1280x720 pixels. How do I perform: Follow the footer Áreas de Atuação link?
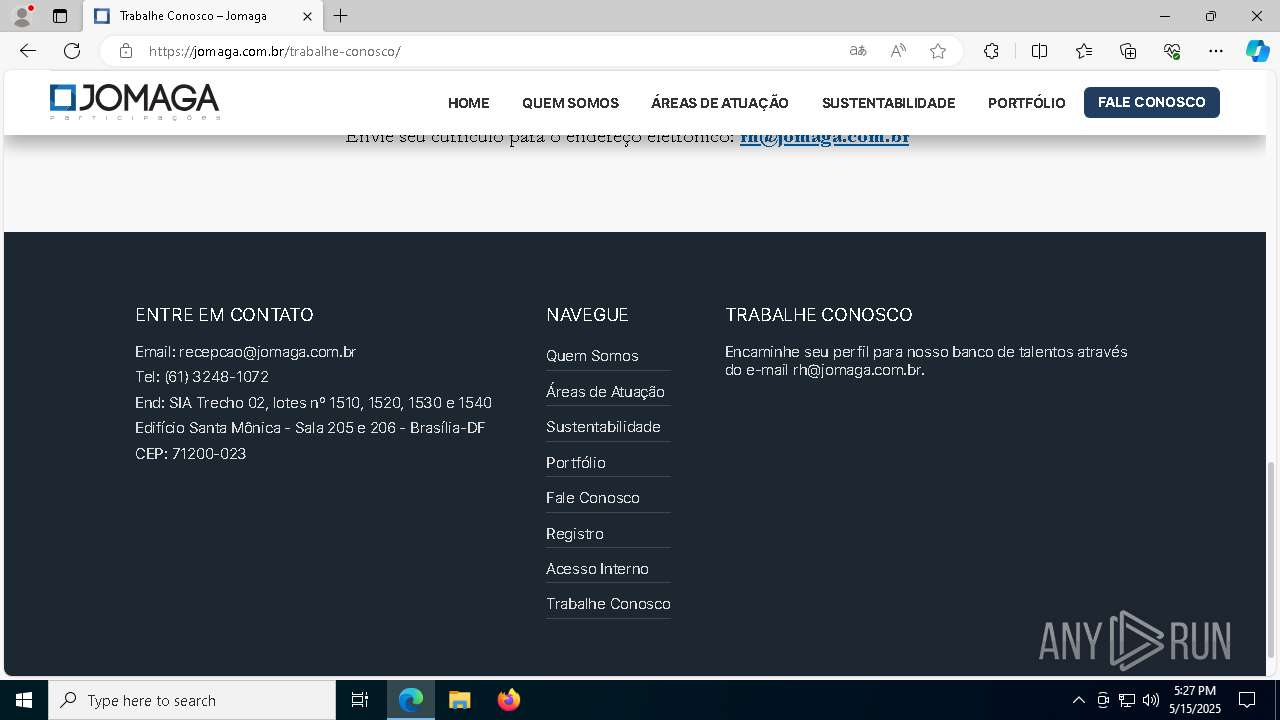point(605,392)
